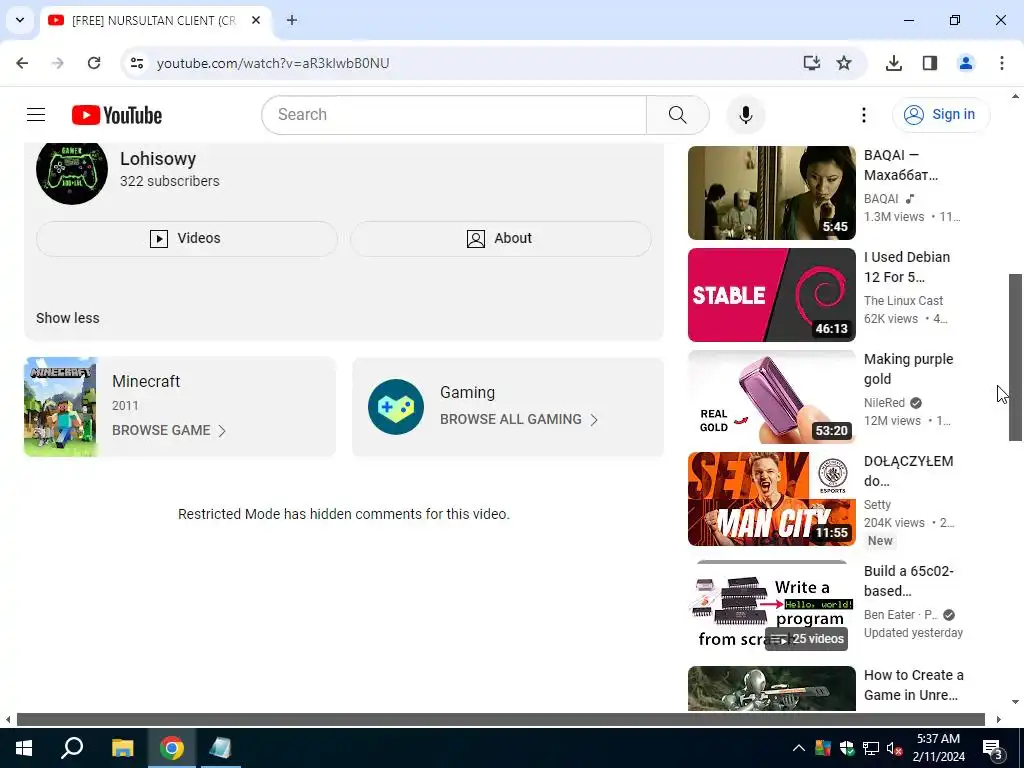Bookmark this tab with star icon

[x=844, y=63]
